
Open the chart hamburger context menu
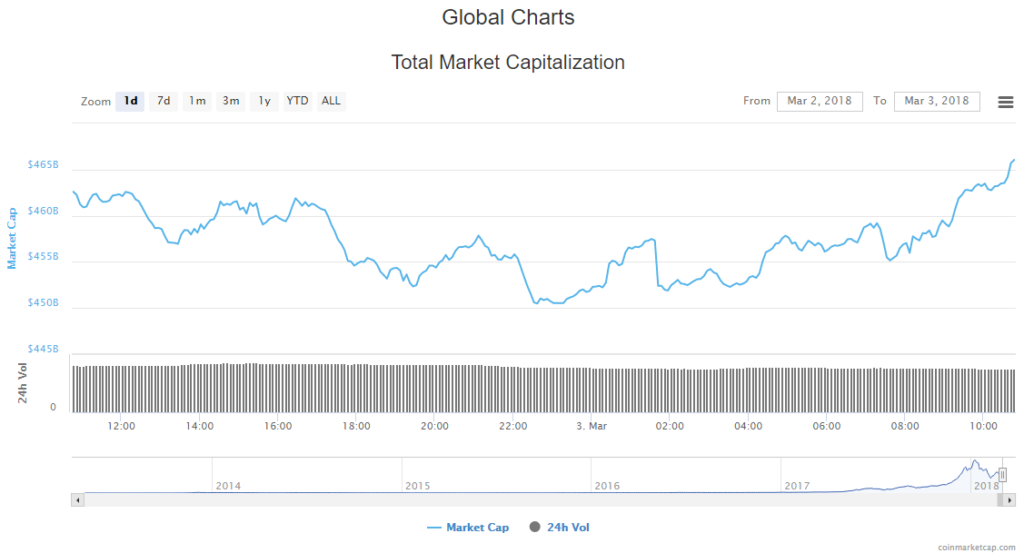[1005, 102]
